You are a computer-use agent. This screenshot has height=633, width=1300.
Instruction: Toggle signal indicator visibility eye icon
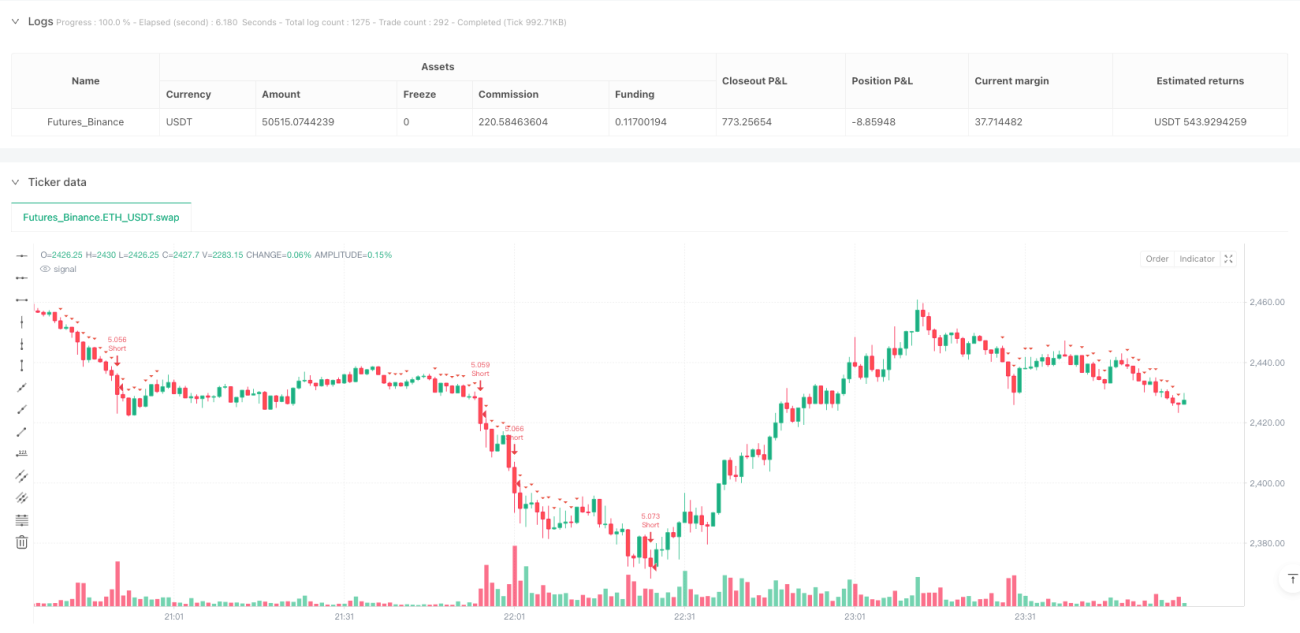(x=44, y=269)
